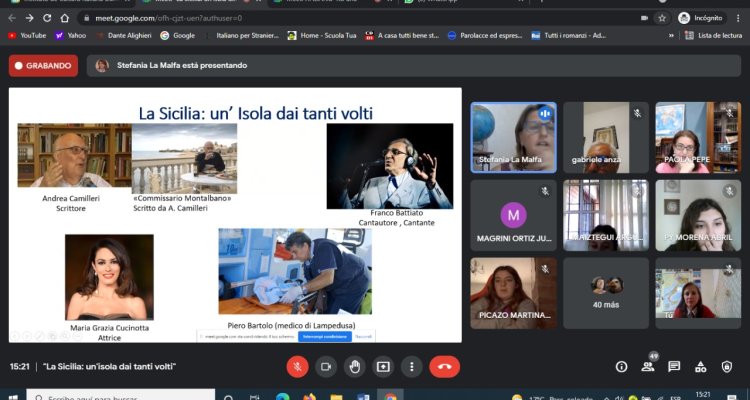Click the Andrea Camilleri photo on the slide
Screen dimensions: 750x400
point(75,155)
